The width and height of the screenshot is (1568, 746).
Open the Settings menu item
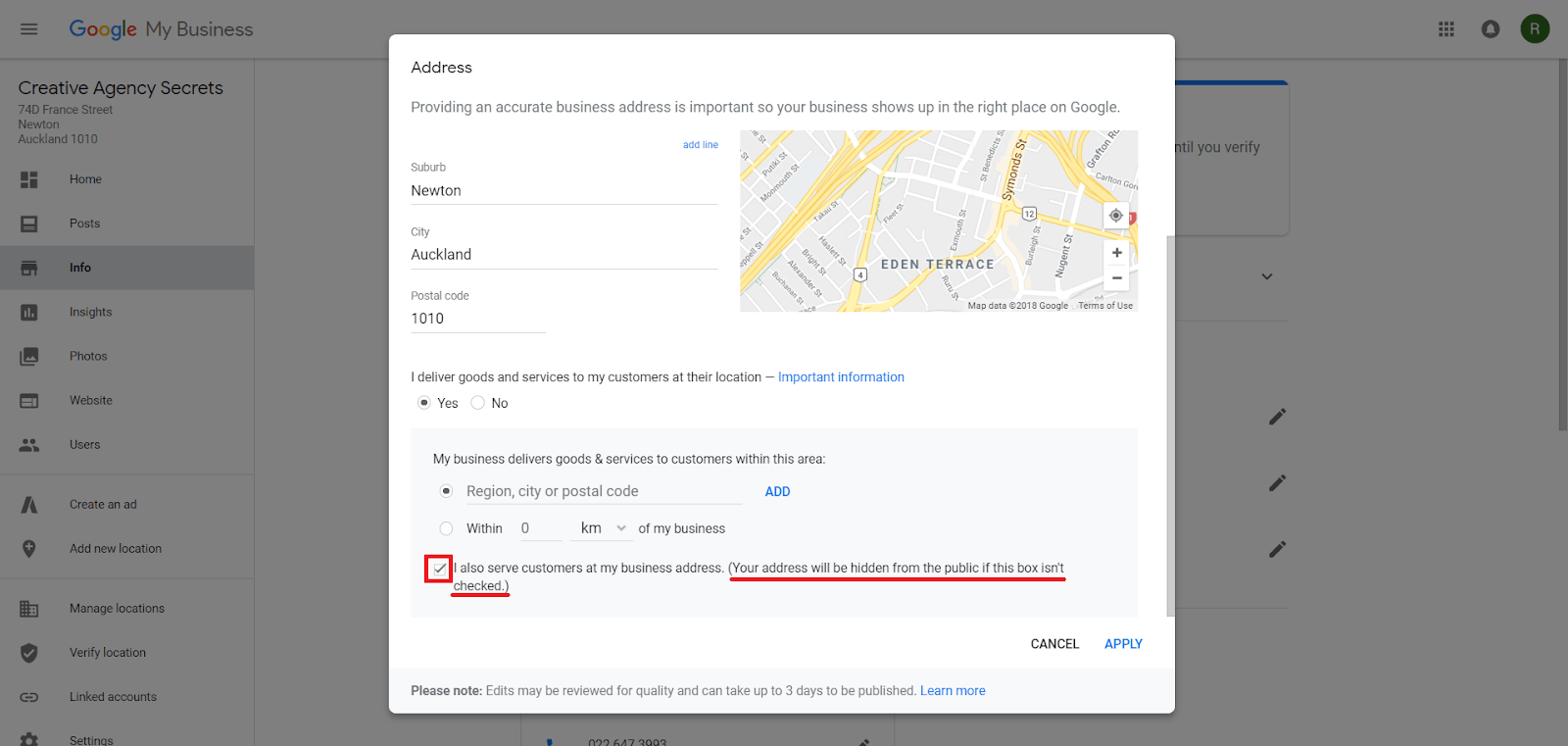pyautogui.click(x=29, y=739)
